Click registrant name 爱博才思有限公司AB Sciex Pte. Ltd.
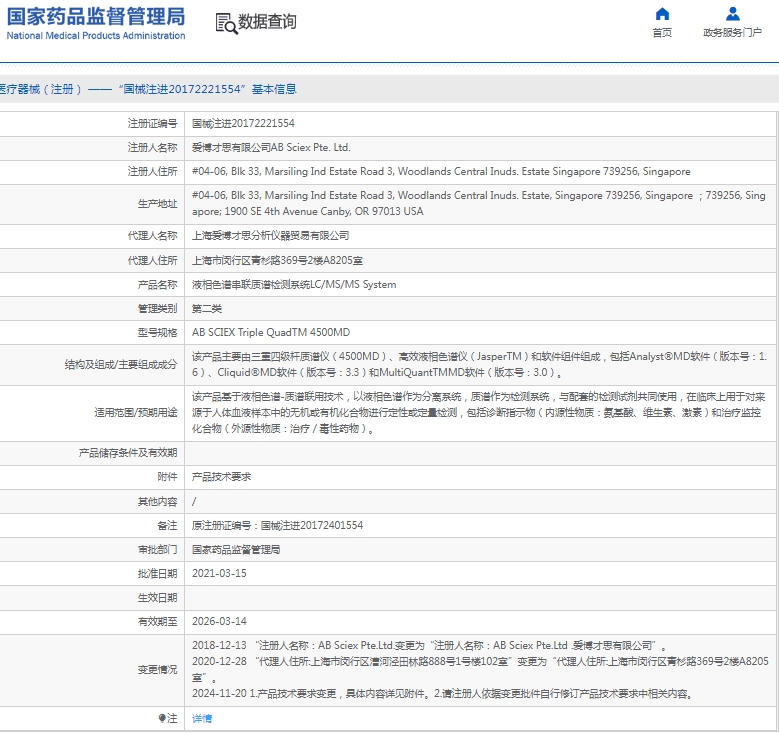This screenshot has width=779, height=734. click(x=271, y=148)
